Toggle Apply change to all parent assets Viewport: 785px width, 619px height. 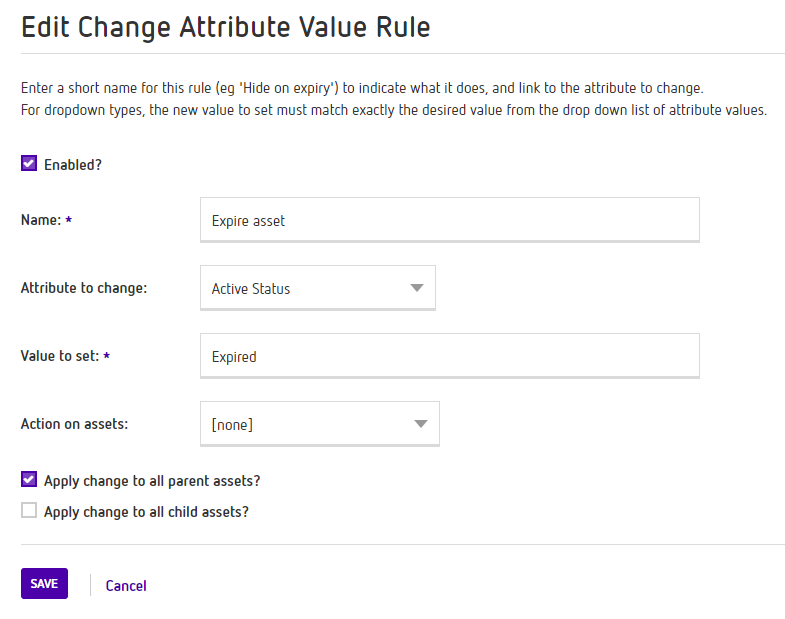pos(29,479)
